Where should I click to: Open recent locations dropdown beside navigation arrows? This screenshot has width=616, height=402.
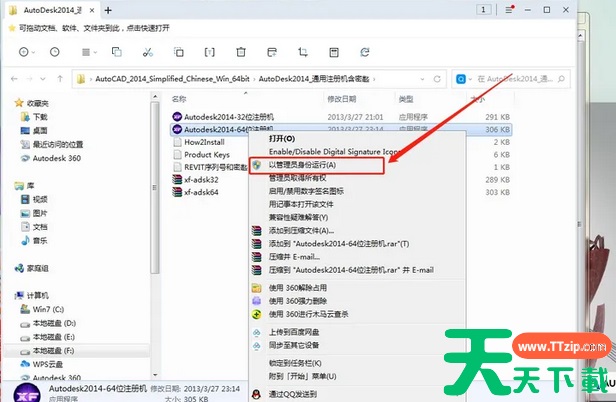pos(43,79)
